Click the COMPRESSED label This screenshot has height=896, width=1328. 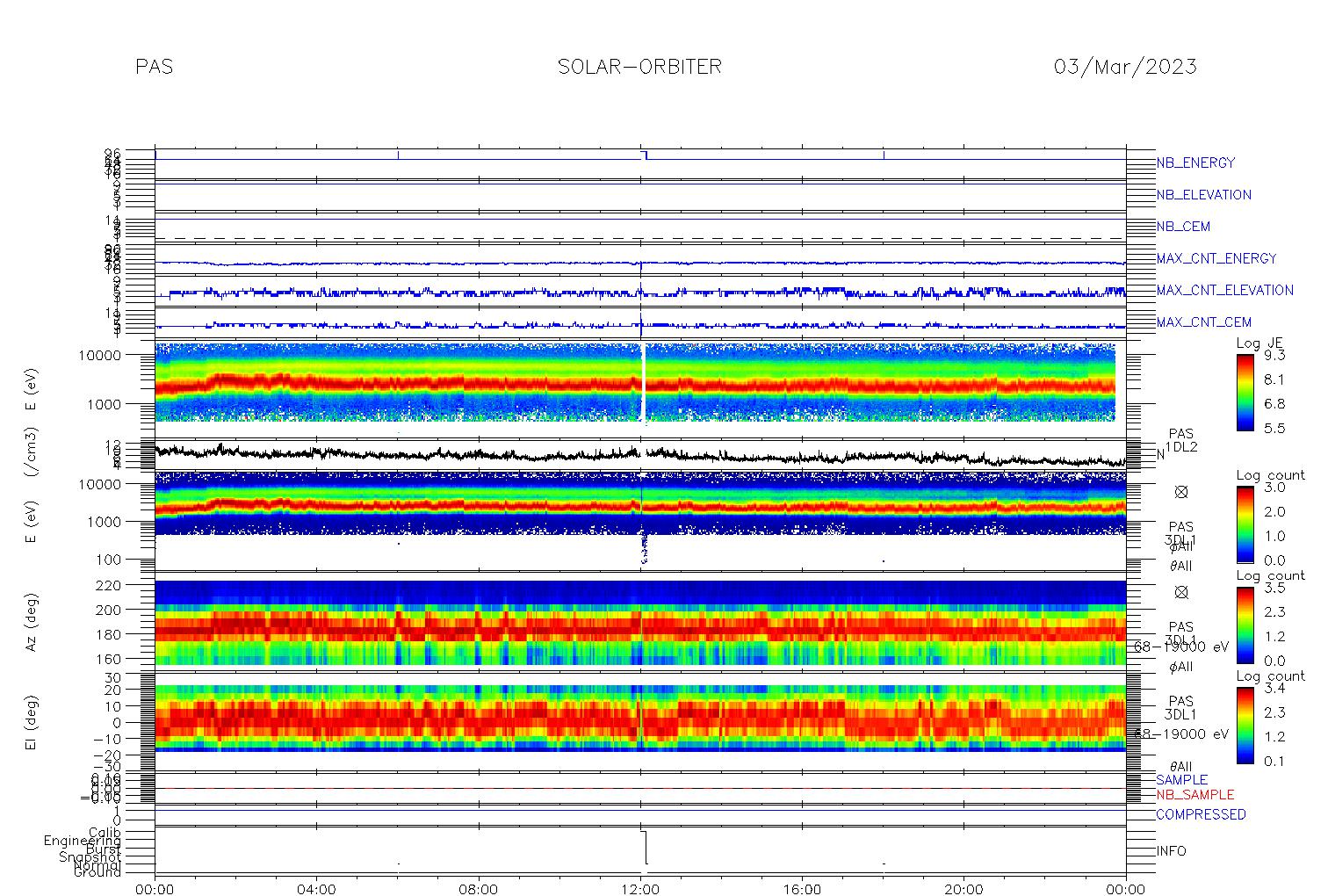coord(1201,814)
